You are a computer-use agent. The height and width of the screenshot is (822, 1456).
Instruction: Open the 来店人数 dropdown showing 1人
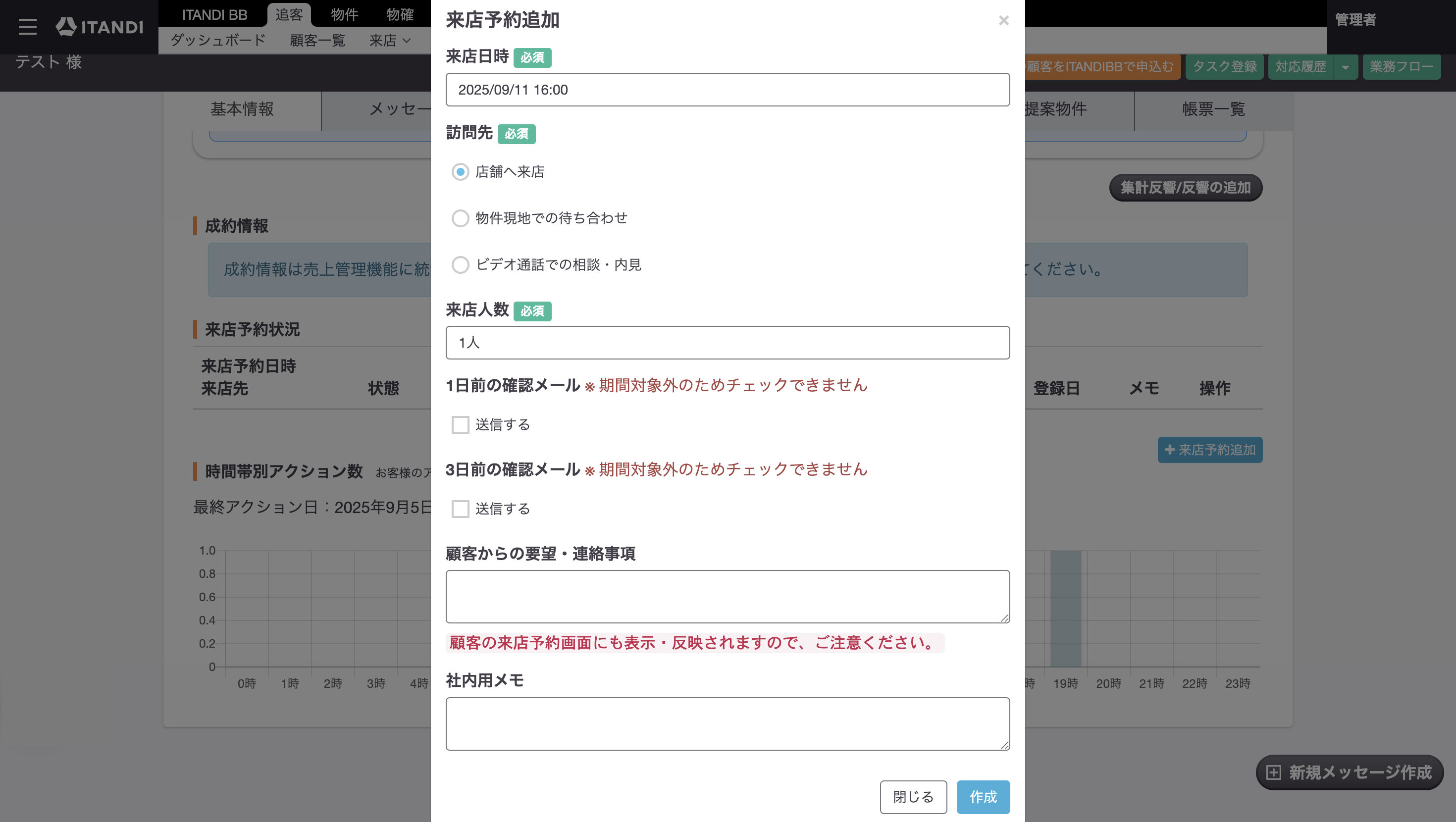[728, 343]
